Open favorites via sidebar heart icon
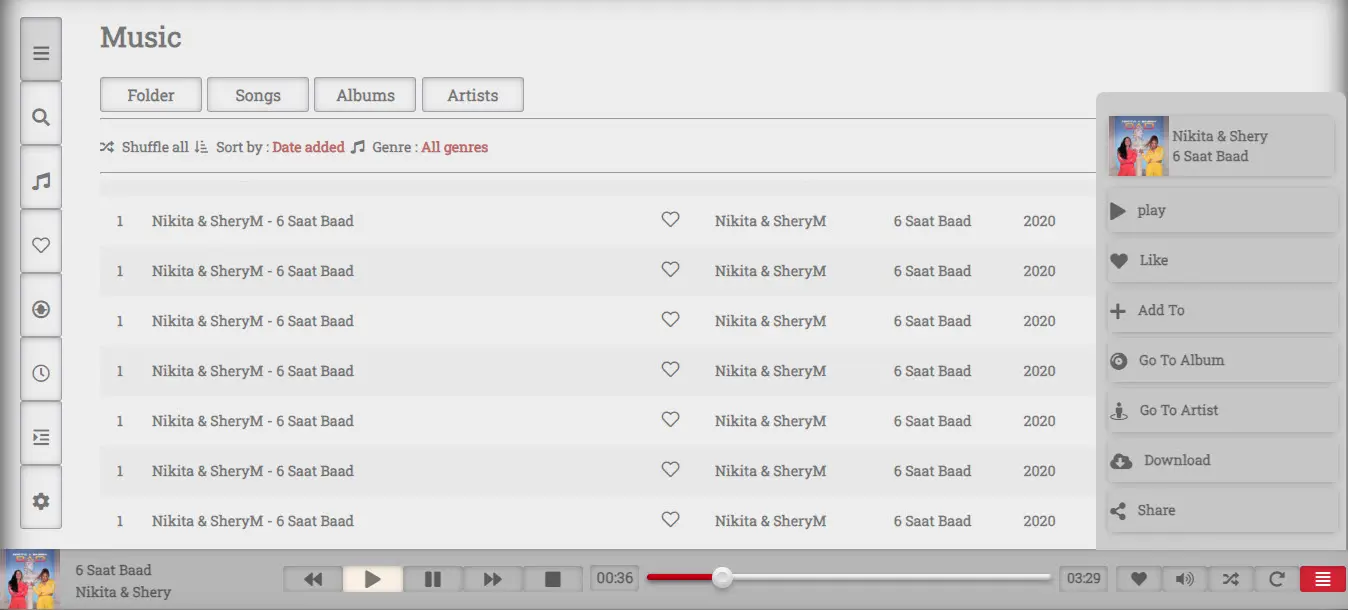 click(41, 245)
